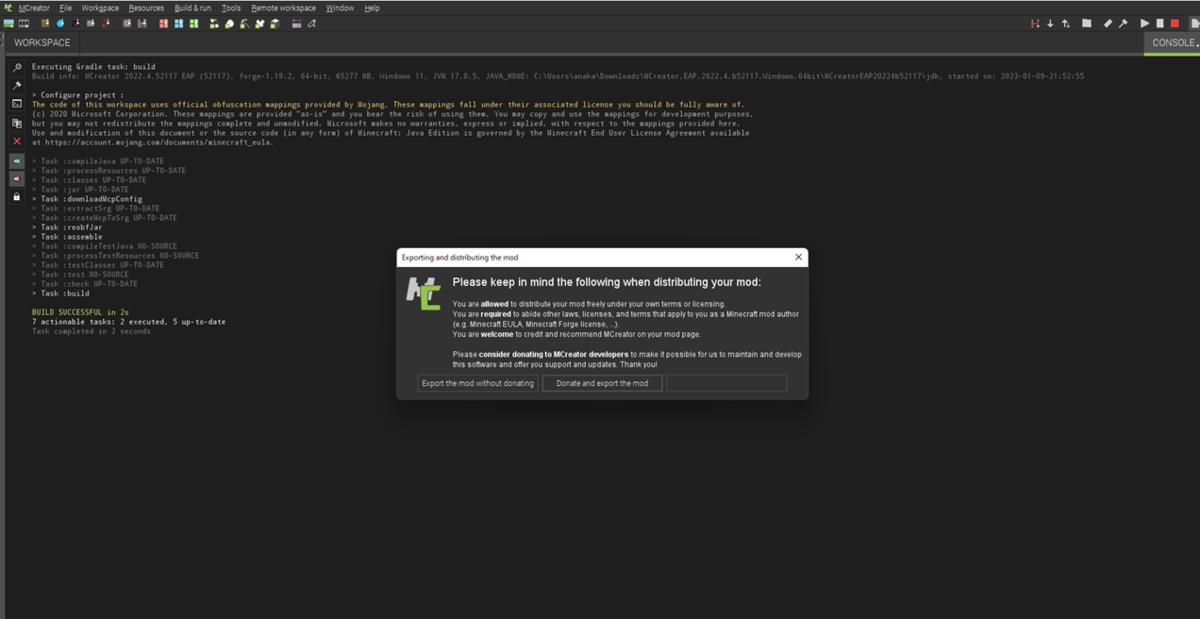Image resolution: width=1200 pixels, height=619 pixels.
Task: Click the grass block texture toolbar icon
Action: click(x=45, y=23)
